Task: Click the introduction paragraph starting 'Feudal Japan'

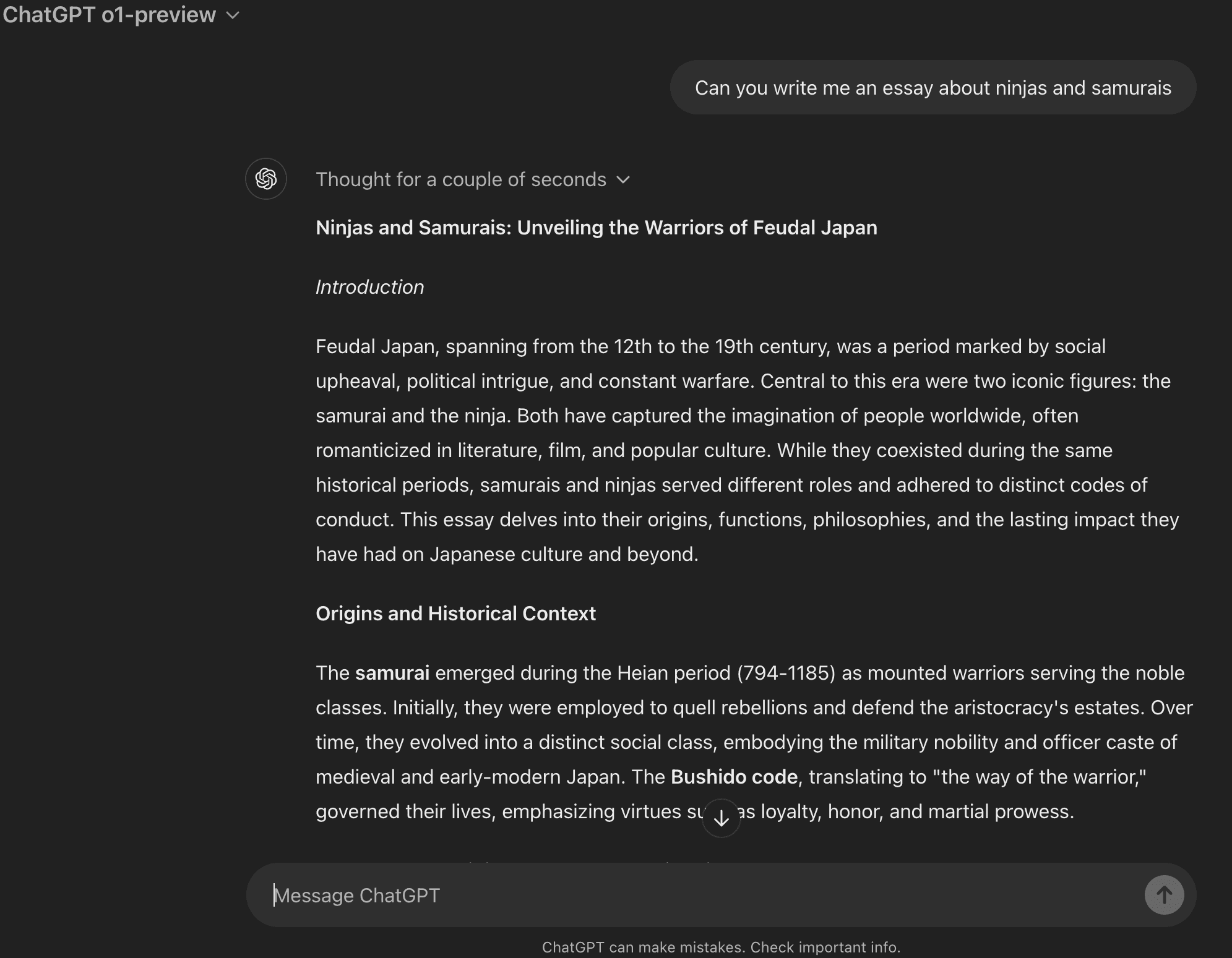Action: [743, 450]
